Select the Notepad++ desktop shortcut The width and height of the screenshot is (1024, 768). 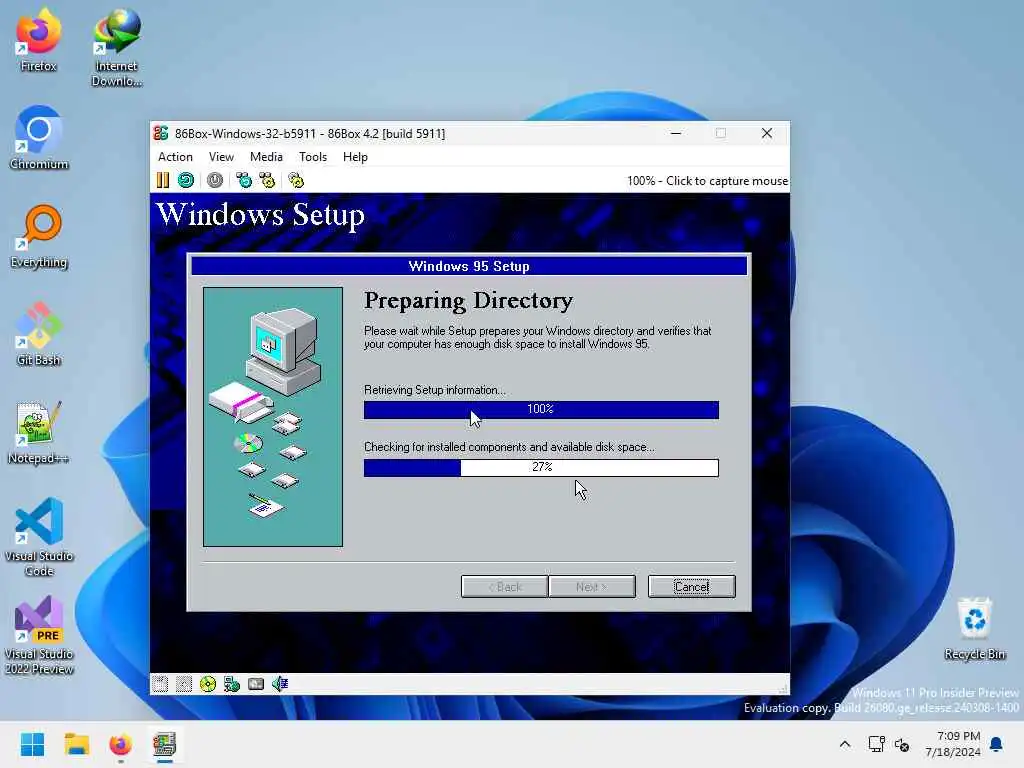pos(39,432)
